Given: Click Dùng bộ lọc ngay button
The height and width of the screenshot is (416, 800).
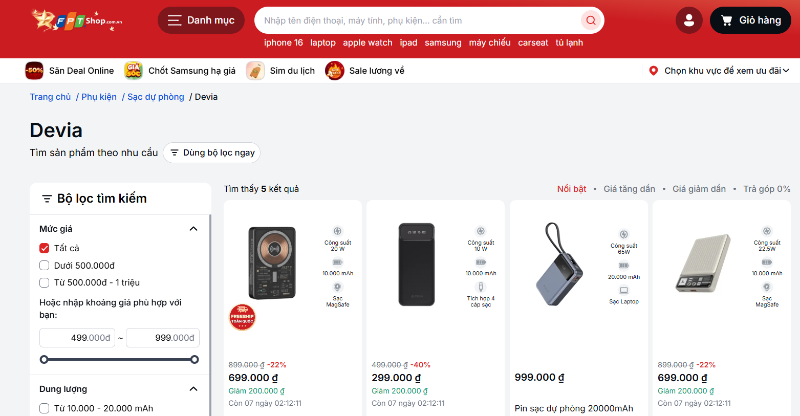Looking at the screenshot, I should pyautogui.click(x=212, y=153).
